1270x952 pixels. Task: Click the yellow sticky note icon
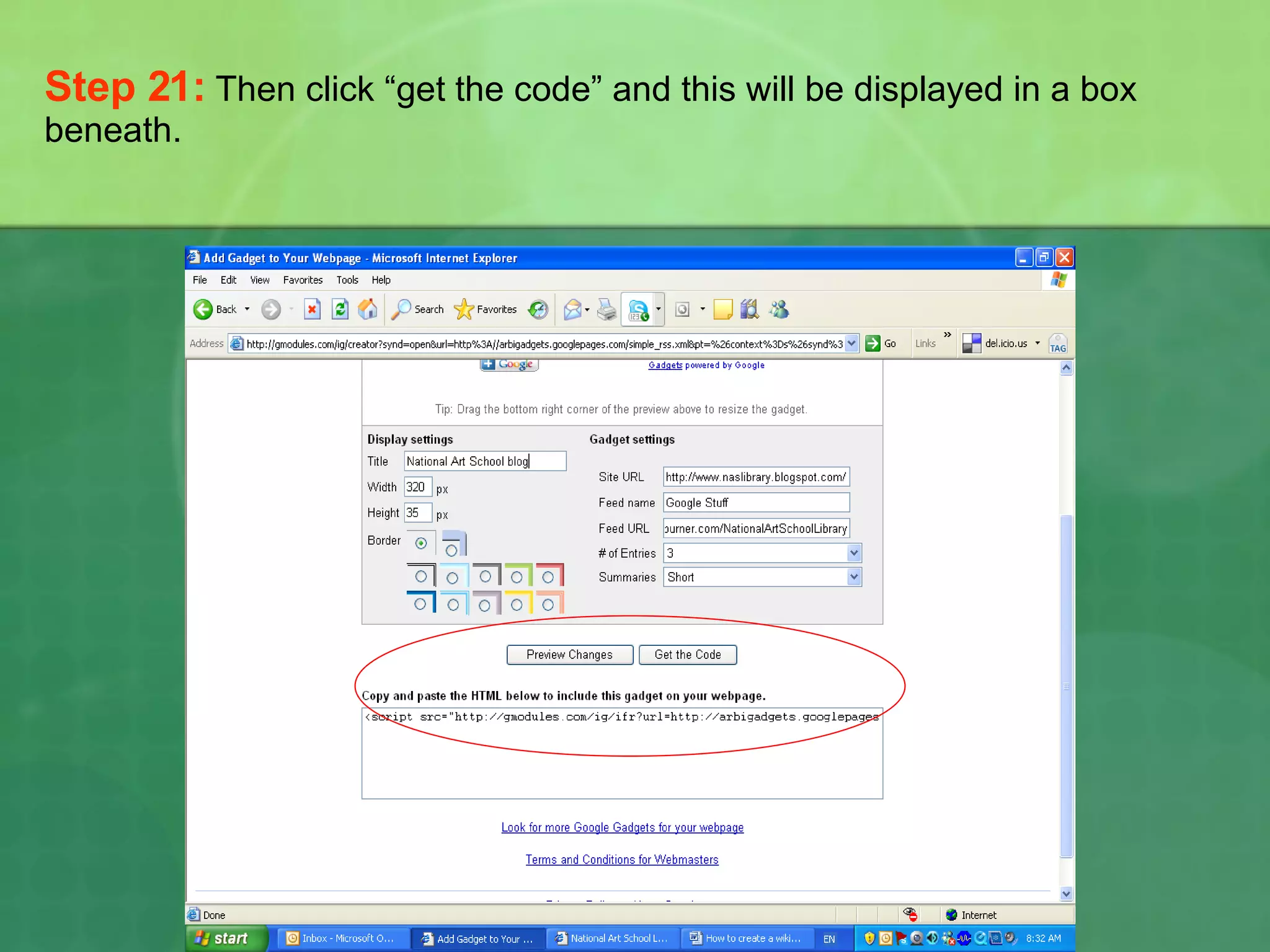pyautogui.click(x=722, y=309)
